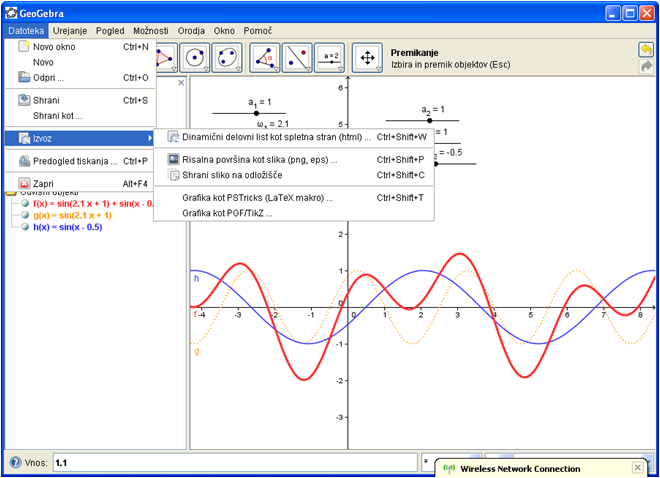Click the Wireless Network Connection signal icon
Viewport: 660px width, 478px height.
(449, 468)
